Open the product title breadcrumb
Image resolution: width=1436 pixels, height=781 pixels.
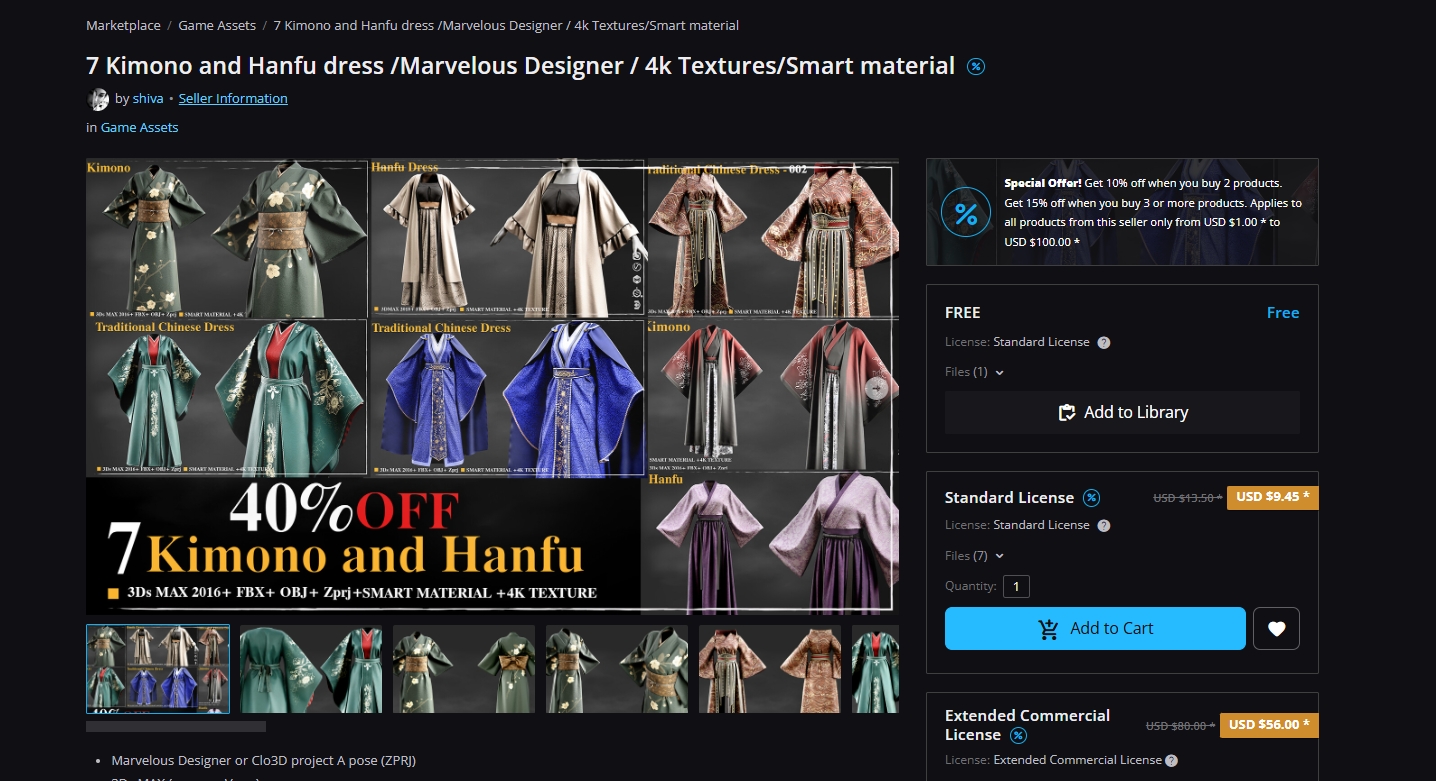click(506, 25)
